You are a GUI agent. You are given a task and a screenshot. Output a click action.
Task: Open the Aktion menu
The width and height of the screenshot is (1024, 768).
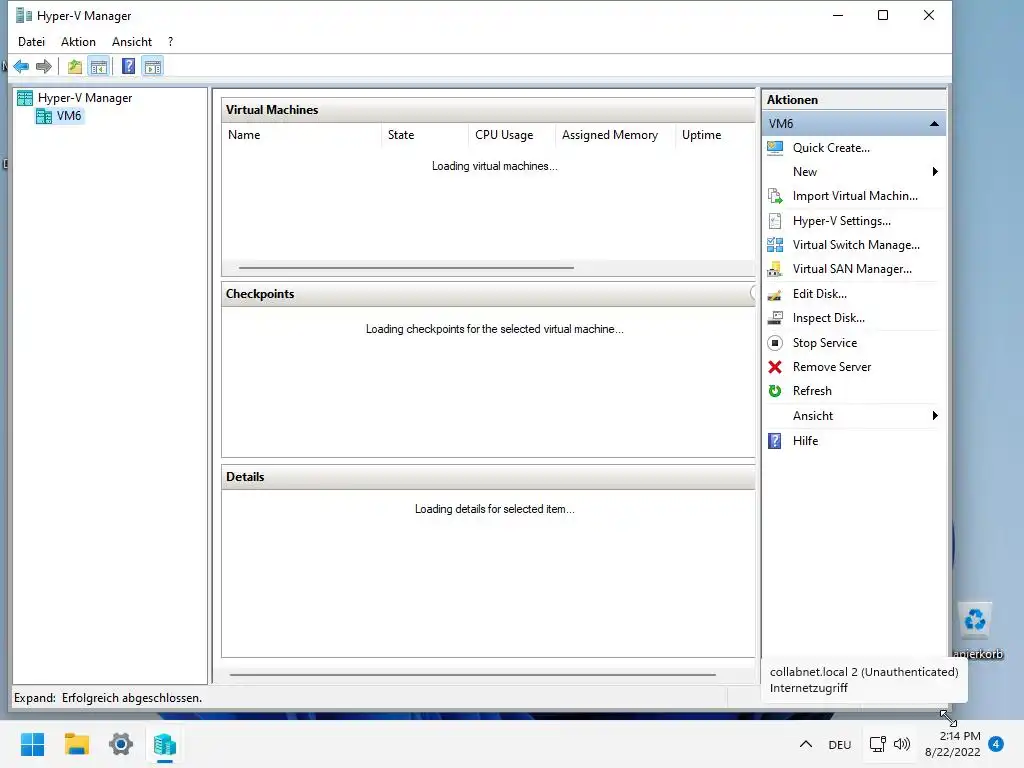(78, 42)
